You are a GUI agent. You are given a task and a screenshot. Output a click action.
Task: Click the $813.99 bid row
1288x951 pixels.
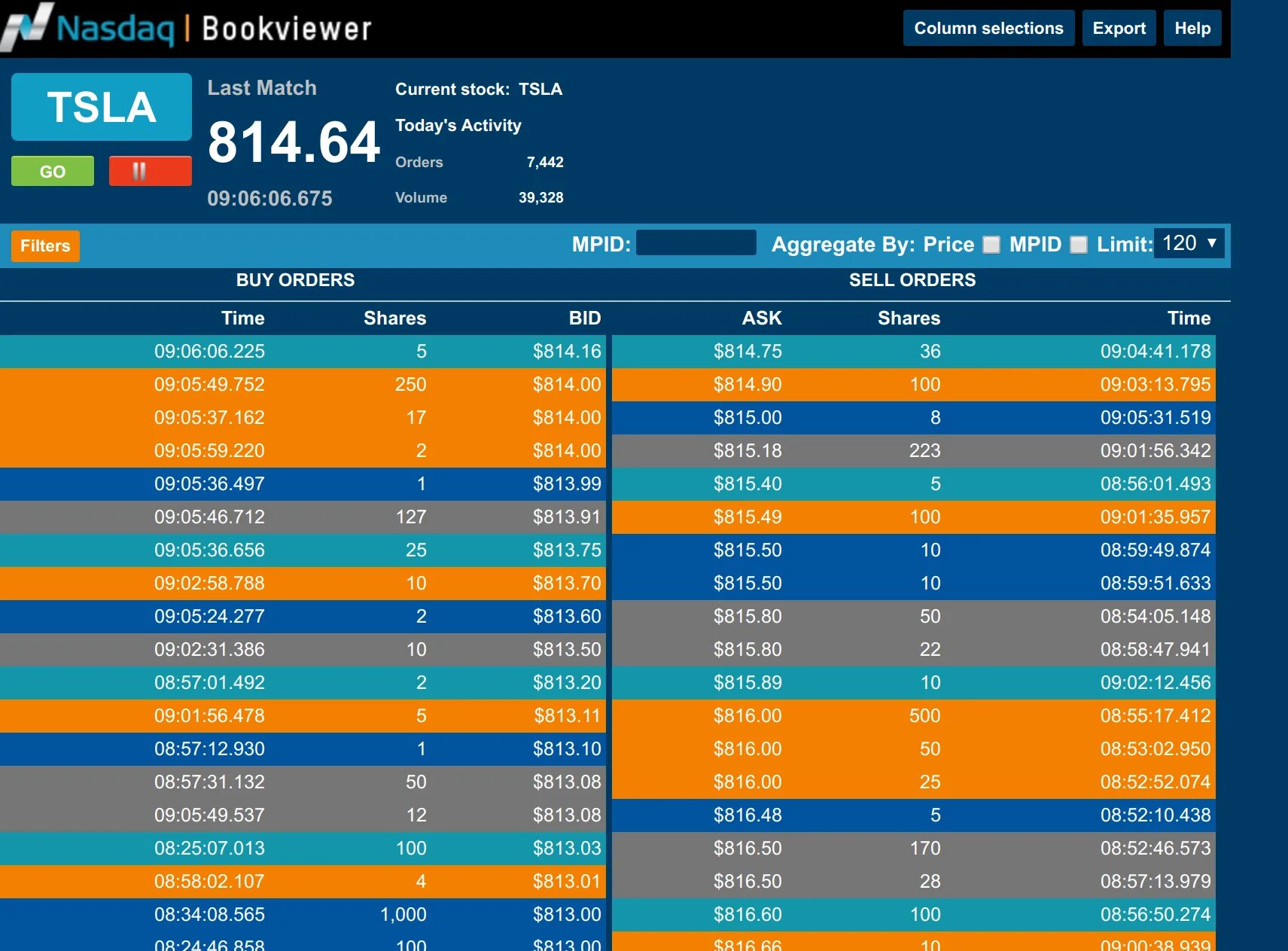303,483
